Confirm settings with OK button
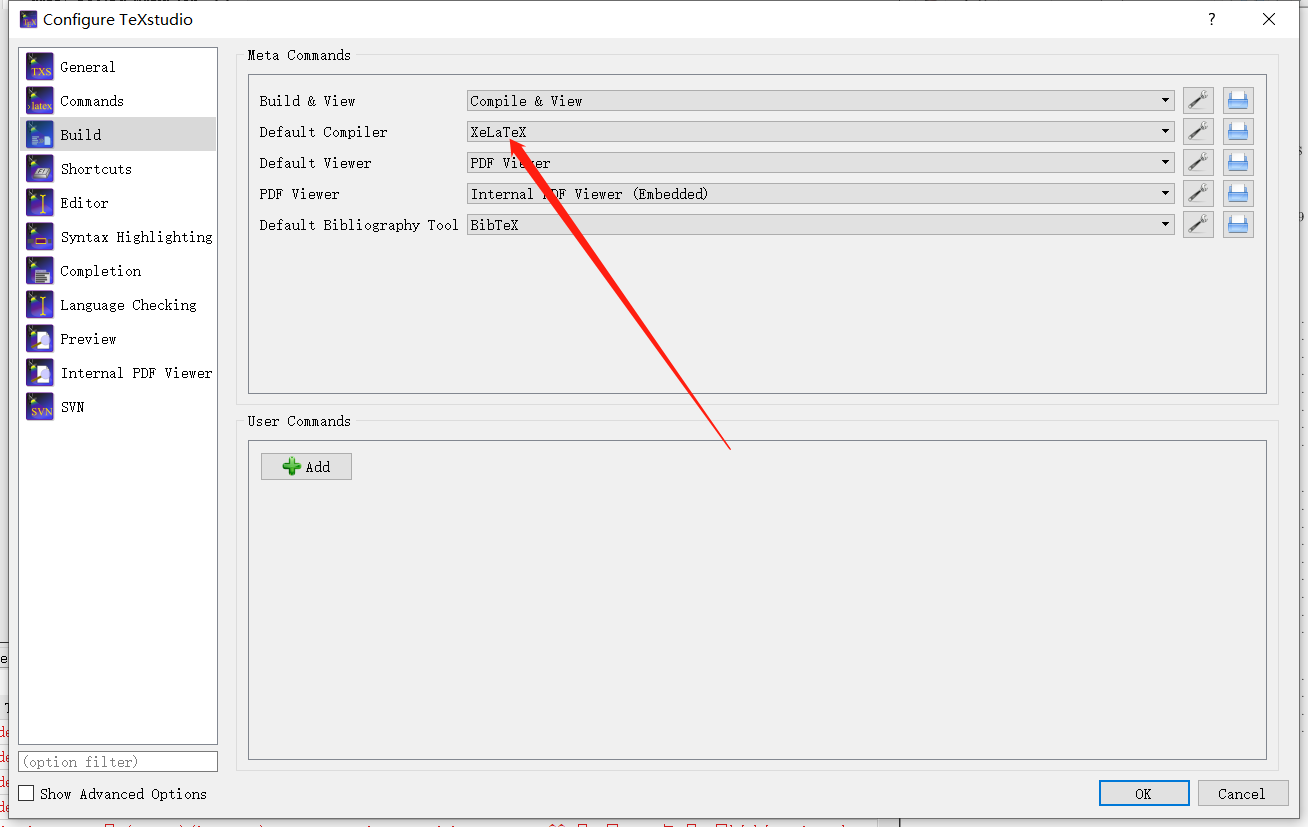The image size is (1308, 827). click(x=1143, y=793)
